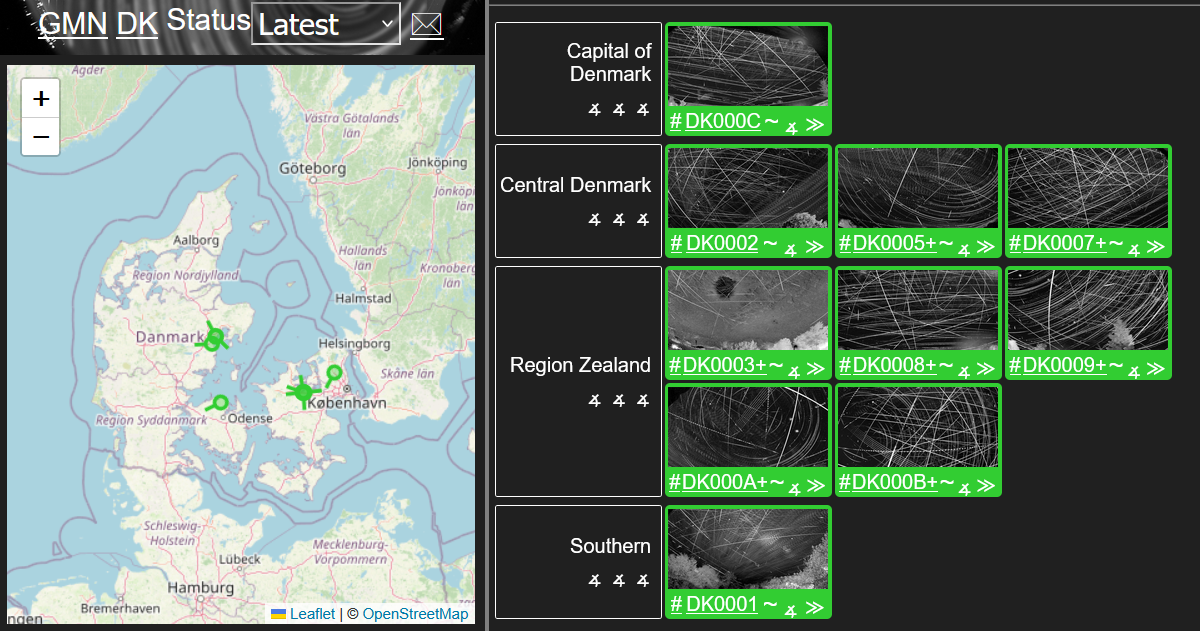Zoom in using the map plus button
This screenshot has width=1200, height=631.
tap(40, 99)
